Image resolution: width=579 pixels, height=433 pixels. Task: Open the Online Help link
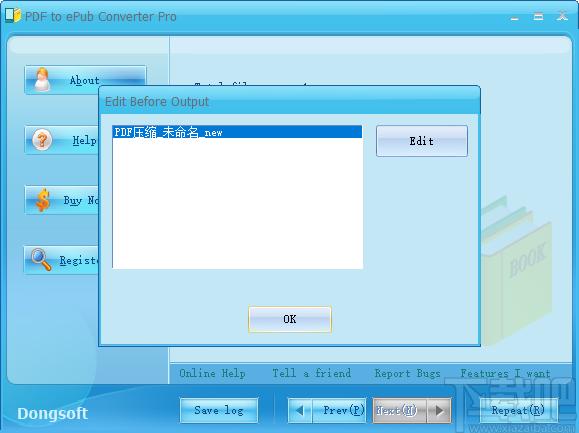pos(212,374)
